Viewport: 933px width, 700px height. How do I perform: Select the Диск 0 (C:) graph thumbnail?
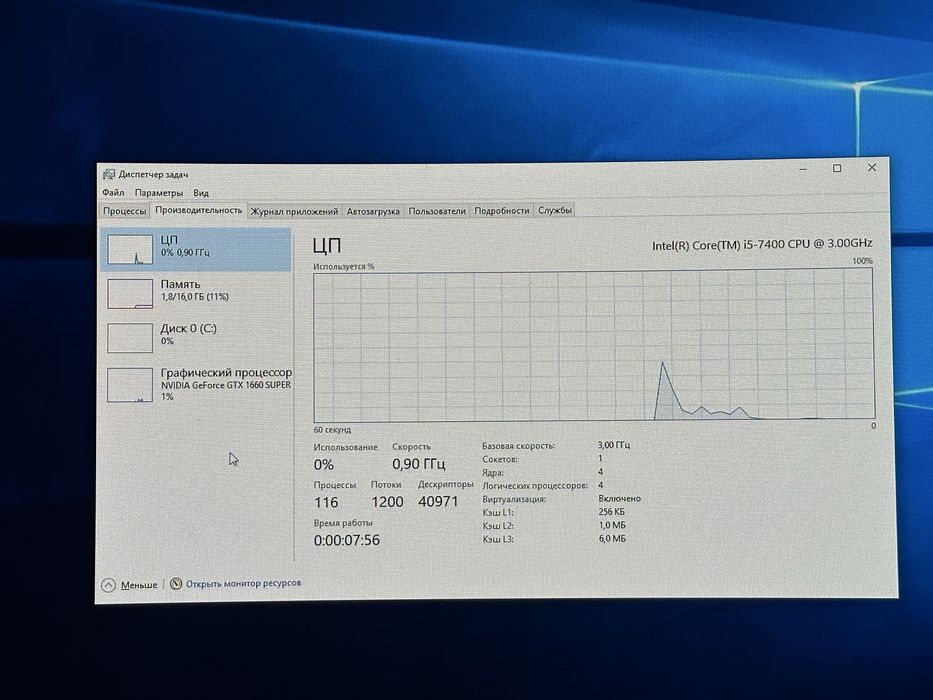[130, 338]
